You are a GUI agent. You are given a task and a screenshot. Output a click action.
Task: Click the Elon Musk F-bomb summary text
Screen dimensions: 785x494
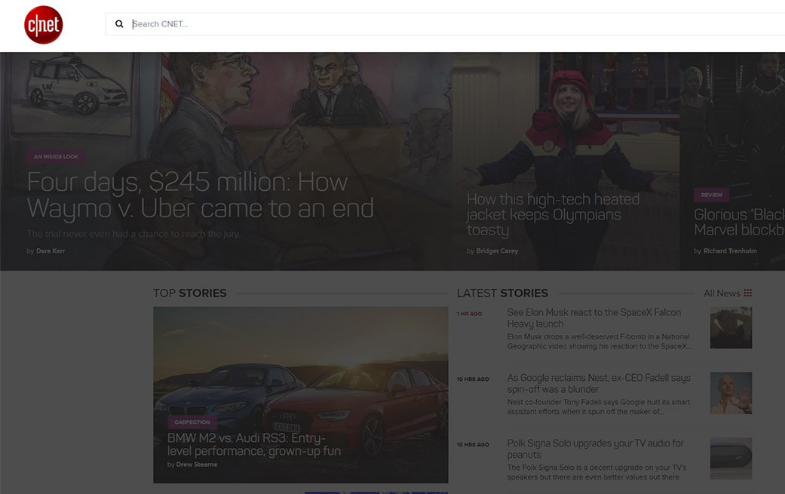600,341
